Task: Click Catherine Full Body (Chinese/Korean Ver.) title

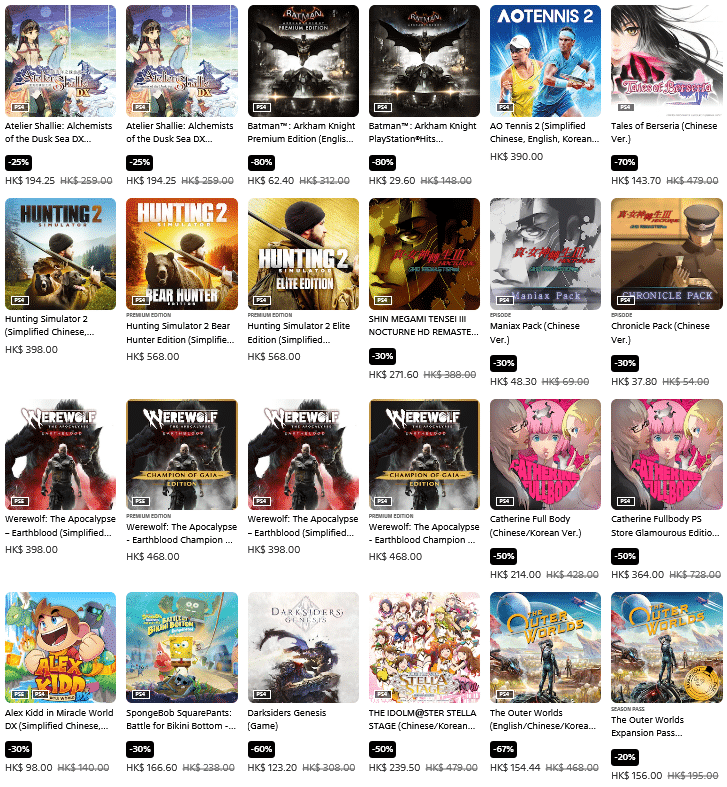Action: (x=535, y=526)
